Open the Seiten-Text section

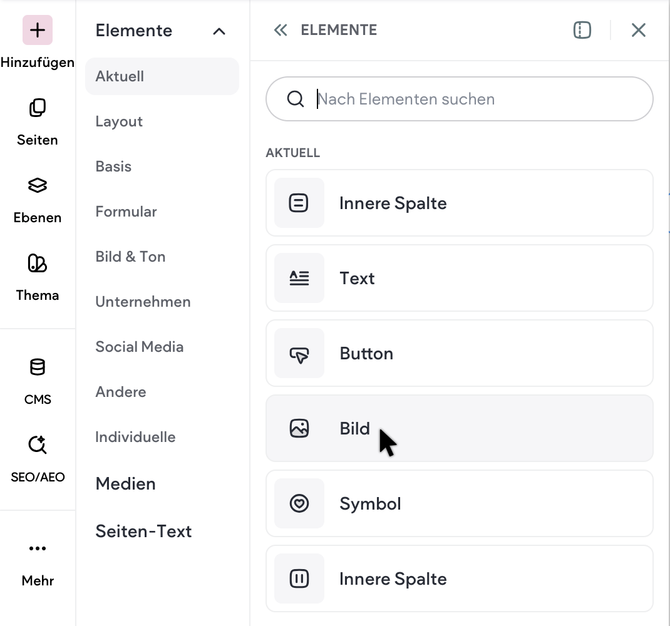tap(144, 531)
